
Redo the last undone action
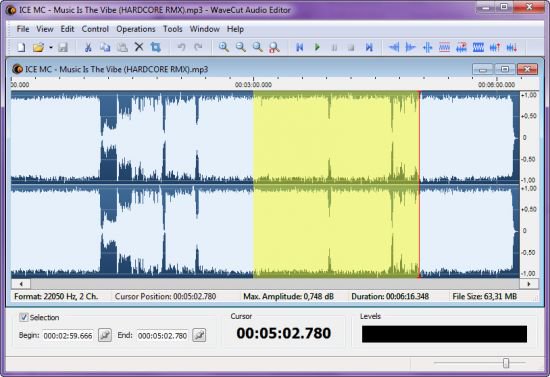(198, 47)
